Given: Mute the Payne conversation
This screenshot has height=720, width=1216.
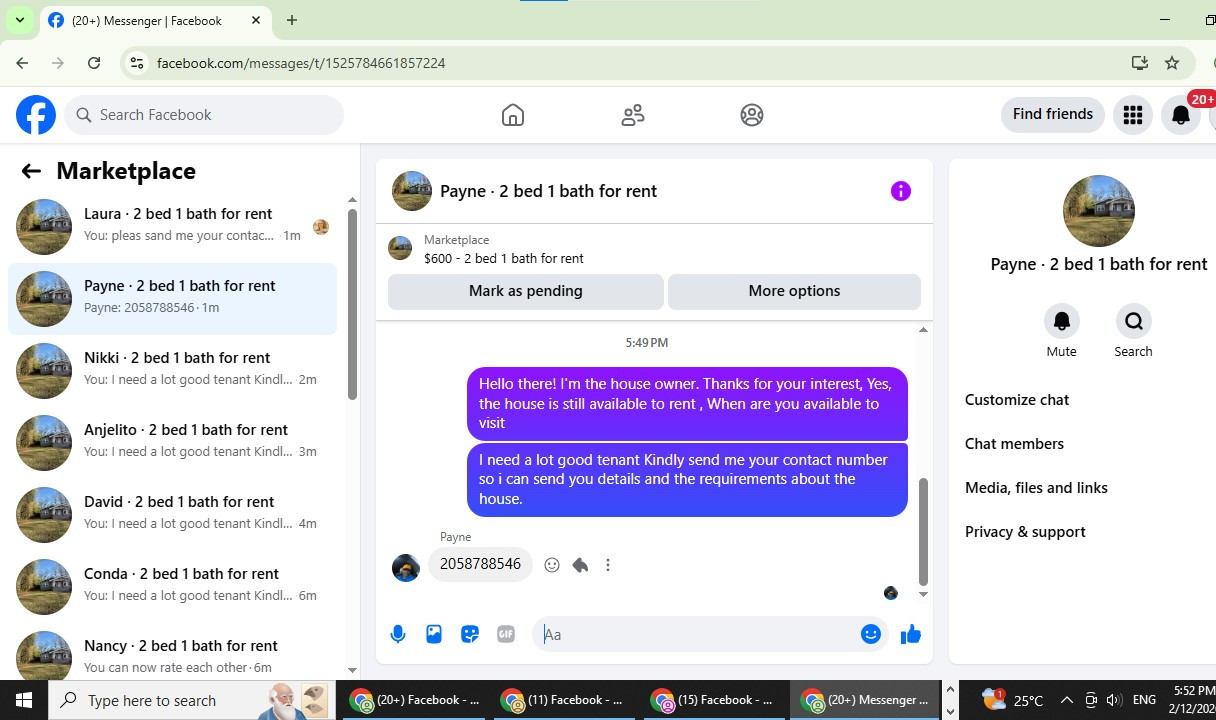Looking at the screenshot, I should (x=1061, y=321).
